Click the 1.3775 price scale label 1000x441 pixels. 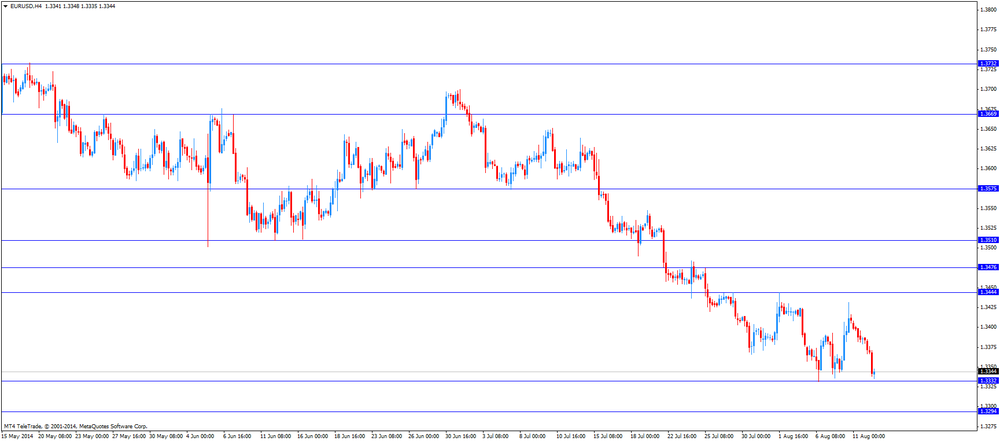tap(989, 29)
